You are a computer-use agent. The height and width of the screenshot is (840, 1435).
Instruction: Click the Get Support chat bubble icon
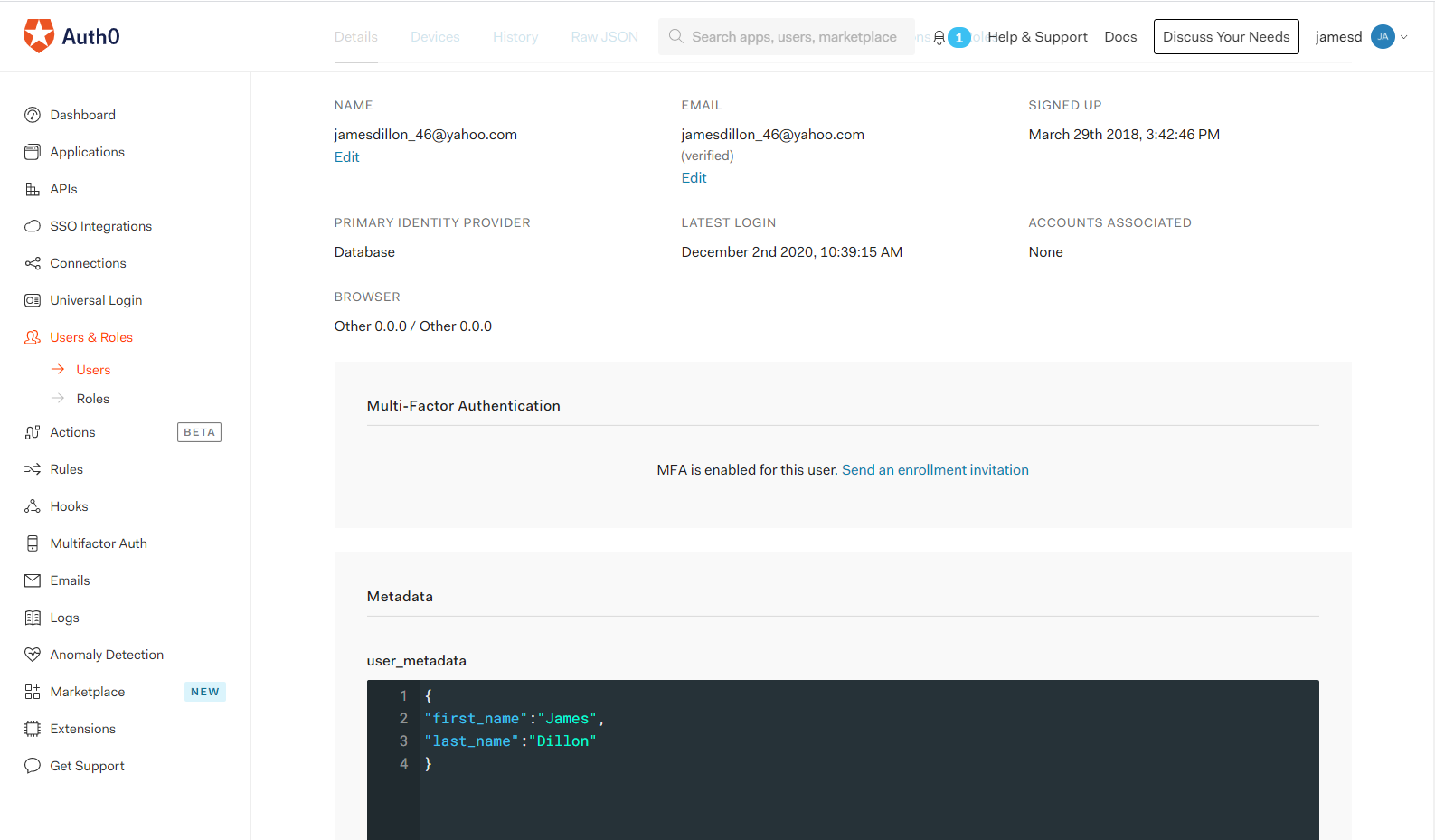[x=33, y=766]
